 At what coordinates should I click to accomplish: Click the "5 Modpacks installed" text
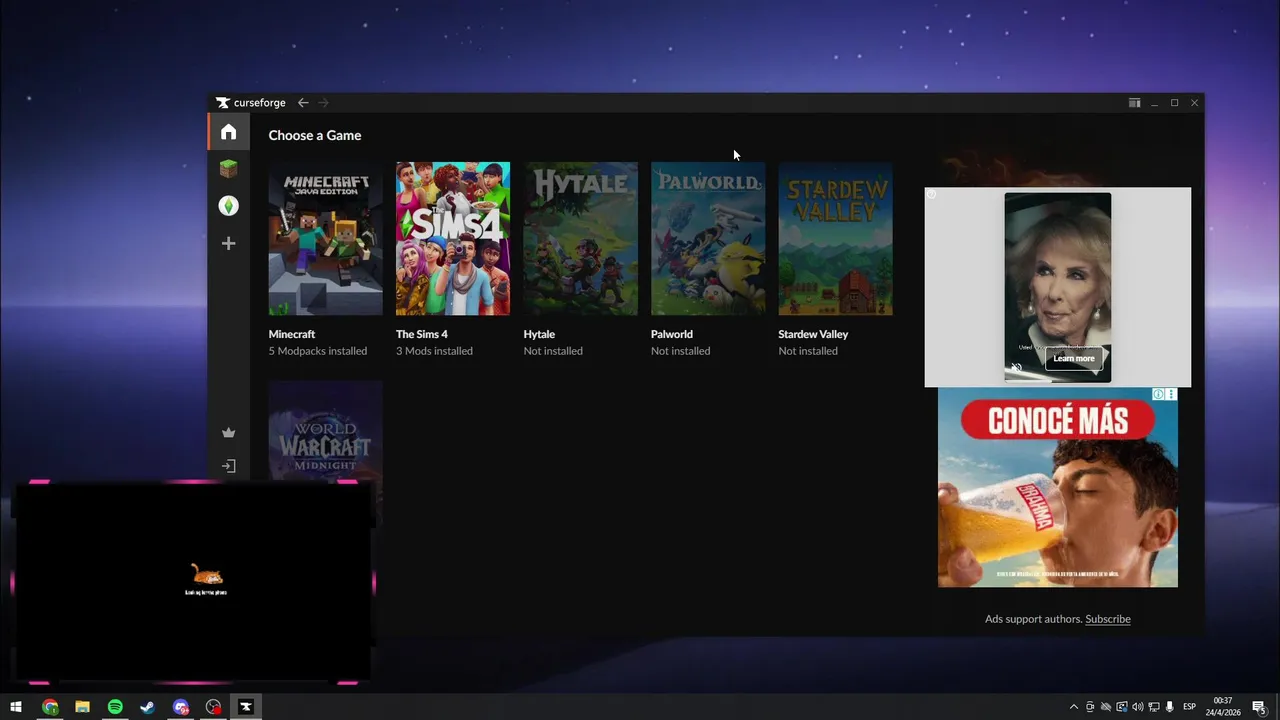coord(318,351)
